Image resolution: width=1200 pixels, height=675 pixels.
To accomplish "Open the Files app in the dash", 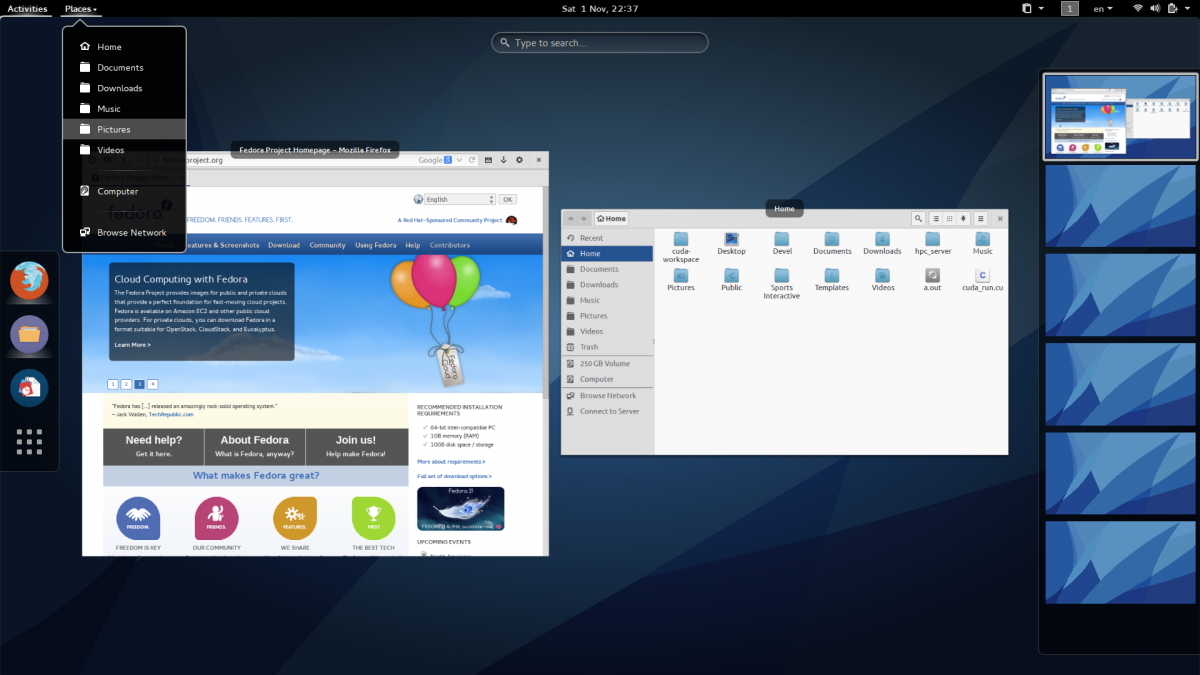I will [x=29, y=334].
